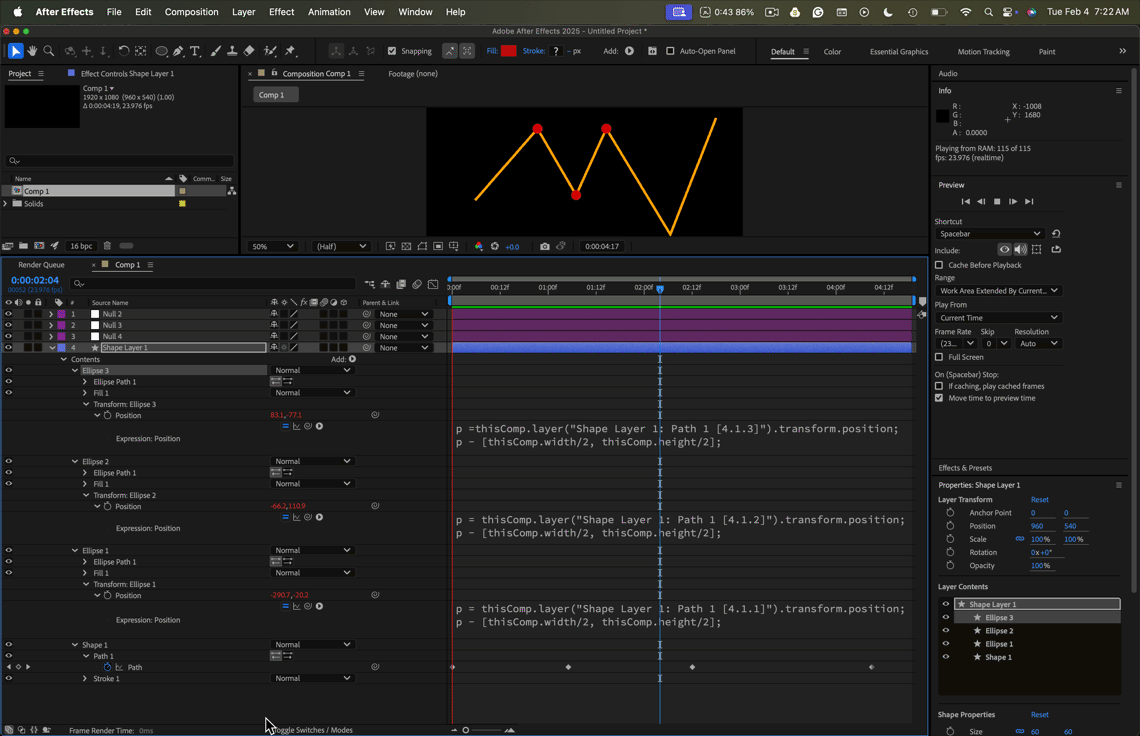Open the Render Queue tab
The height and width of the screenshot is (736, 1140).
41,265
